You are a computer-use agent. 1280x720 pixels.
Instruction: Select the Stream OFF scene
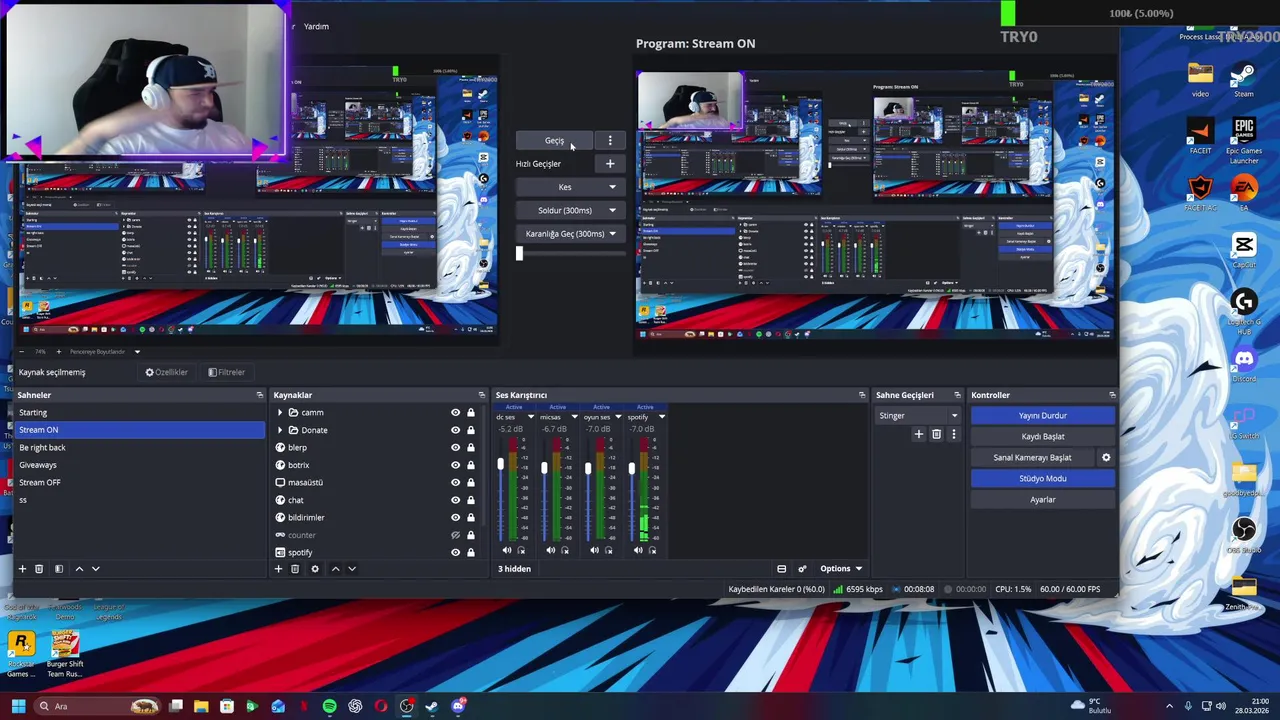(140, 483)
